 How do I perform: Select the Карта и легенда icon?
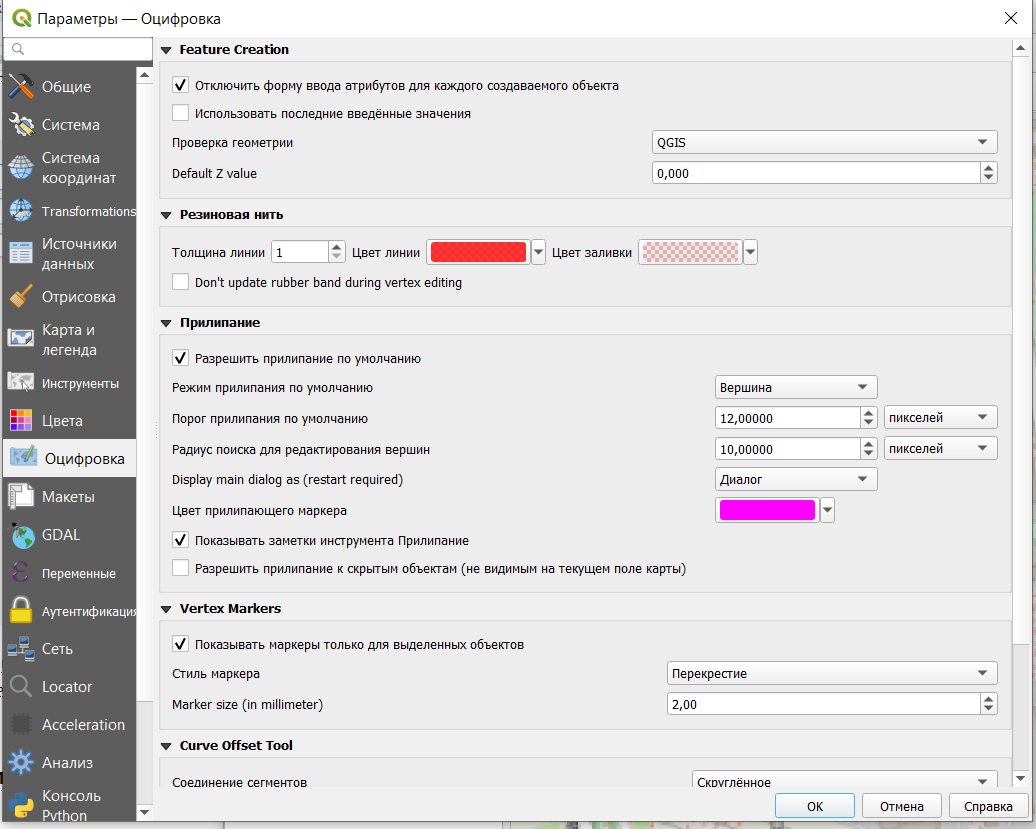[x=20, y=340]
